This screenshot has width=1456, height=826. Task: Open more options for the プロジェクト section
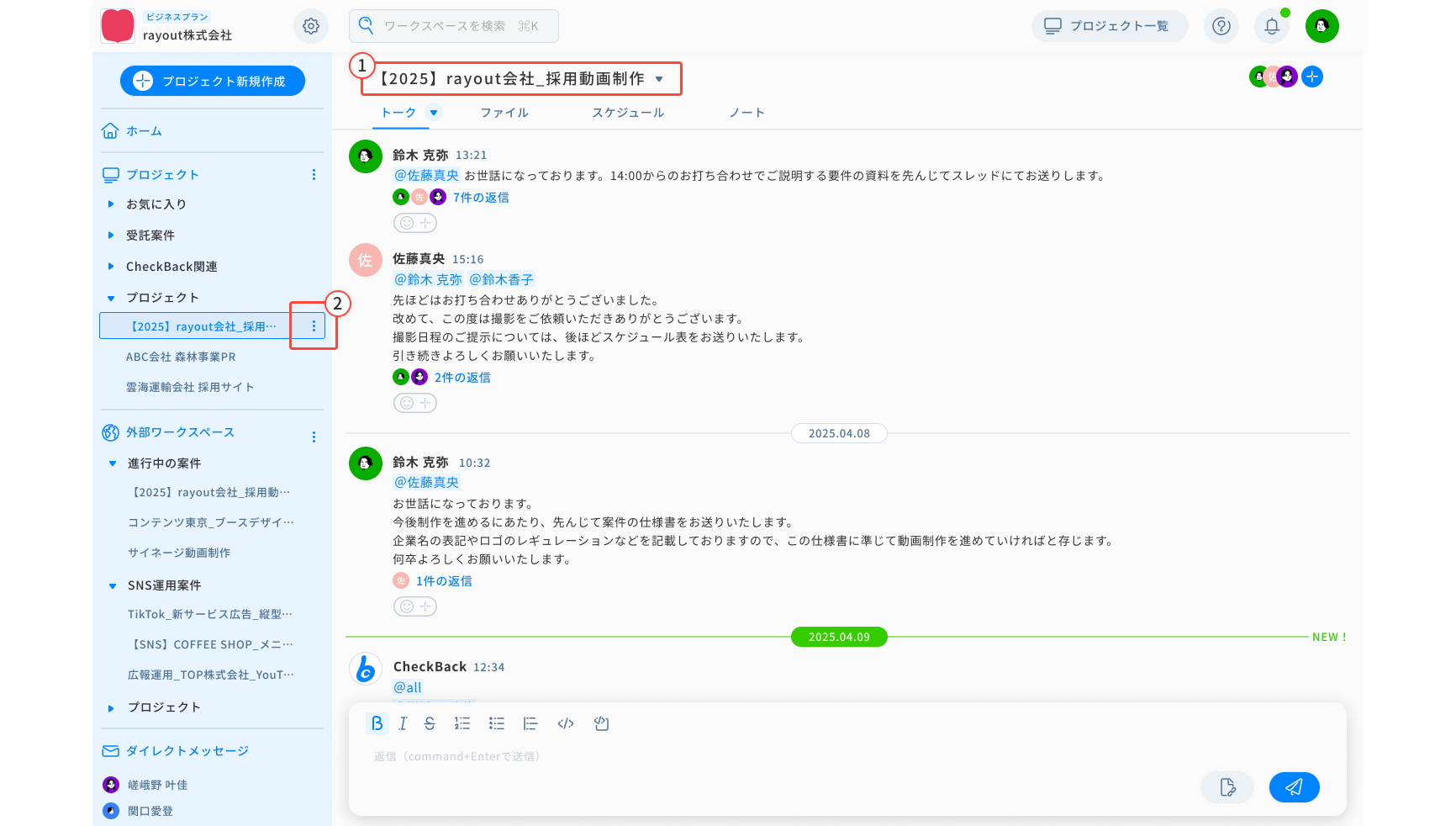pos(314,175)
